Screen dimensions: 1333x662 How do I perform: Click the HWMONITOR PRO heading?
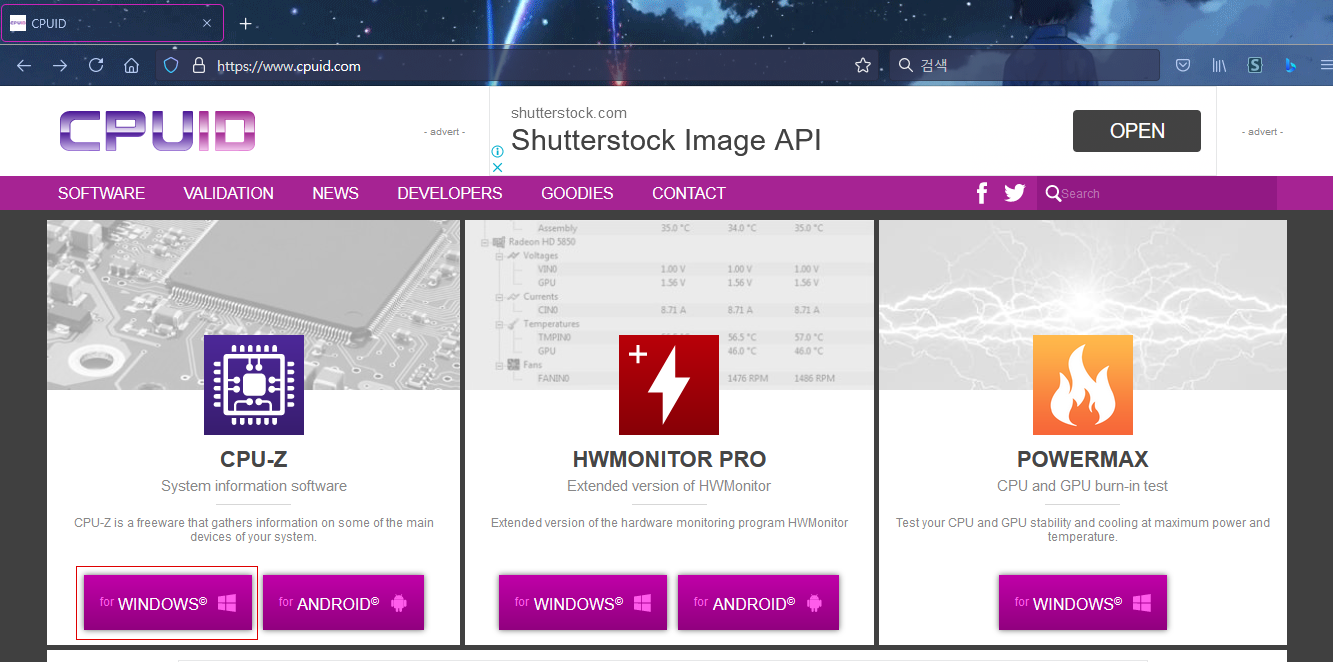point(669,460)
